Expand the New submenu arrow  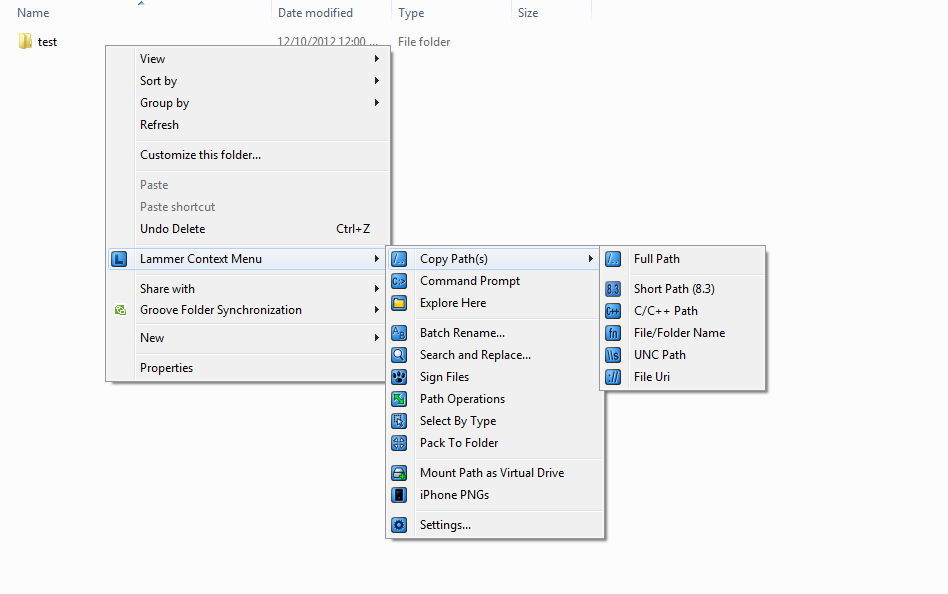click(377, 338)
